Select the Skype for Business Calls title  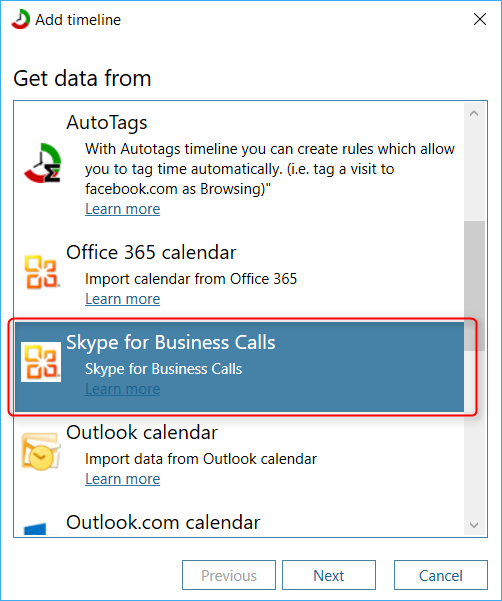pyautogui.click(x=171, y=342)
